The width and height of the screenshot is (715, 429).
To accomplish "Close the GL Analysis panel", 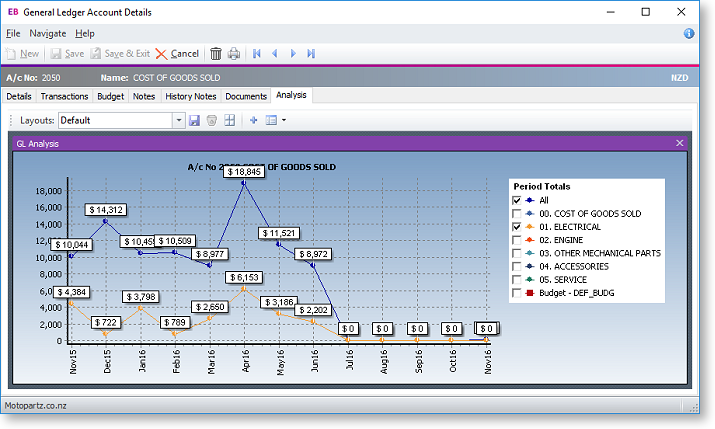I will pyautogui.click(x=679, y=143).
